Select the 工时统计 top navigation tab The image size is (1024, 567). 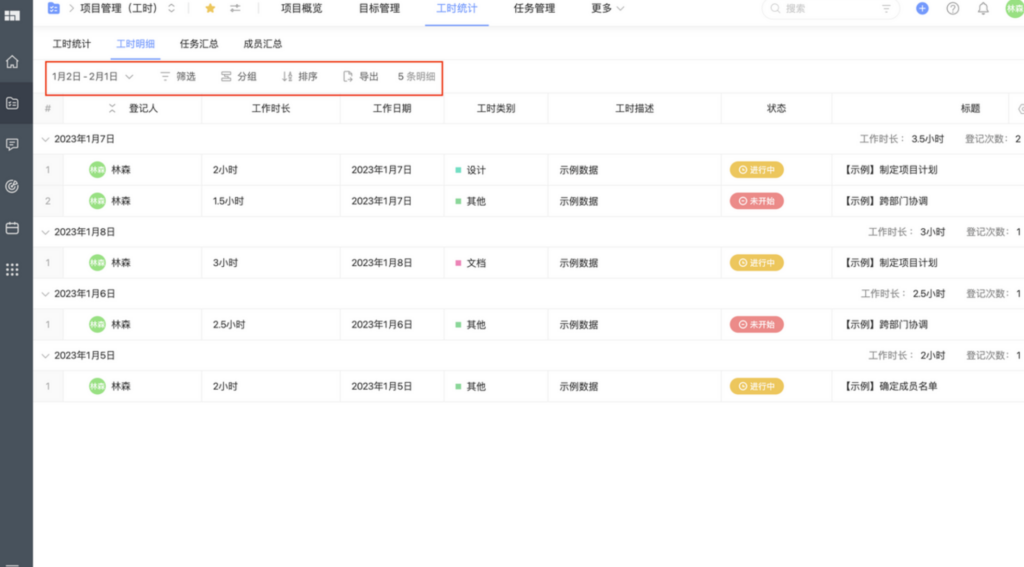coord(456,8)
